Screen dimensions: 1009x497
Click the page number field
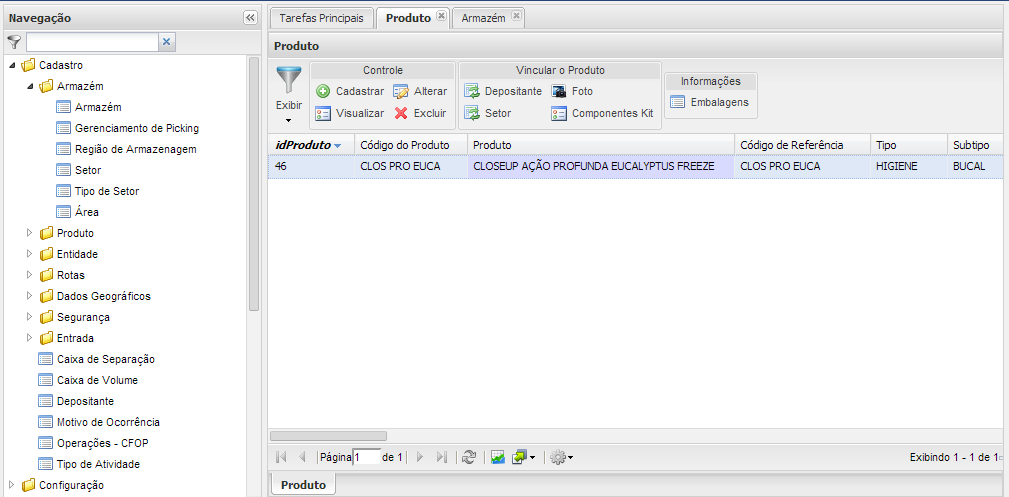pos(366,457)
